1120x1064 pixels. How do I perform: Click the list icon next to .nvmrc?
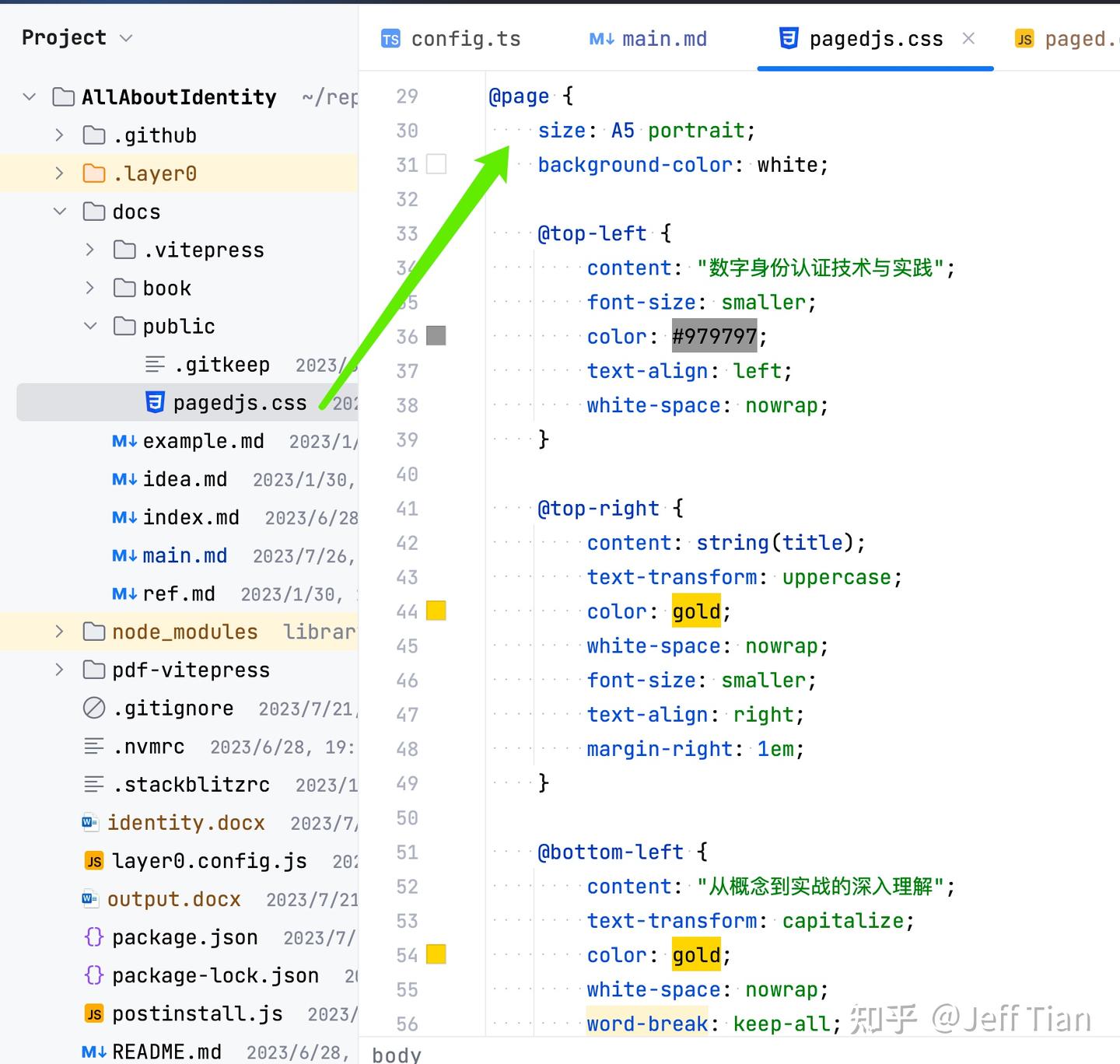coord(93,747)
